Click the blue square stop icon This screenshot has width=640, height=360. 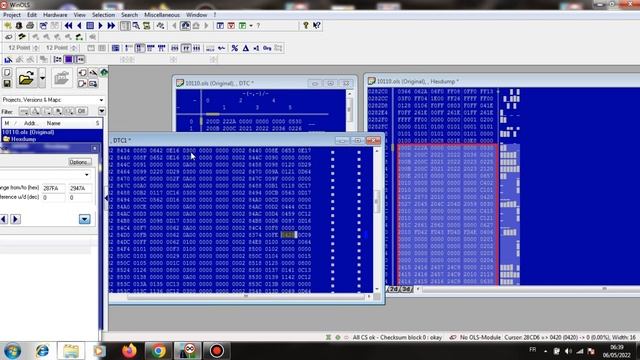click(x=90, y=26)
